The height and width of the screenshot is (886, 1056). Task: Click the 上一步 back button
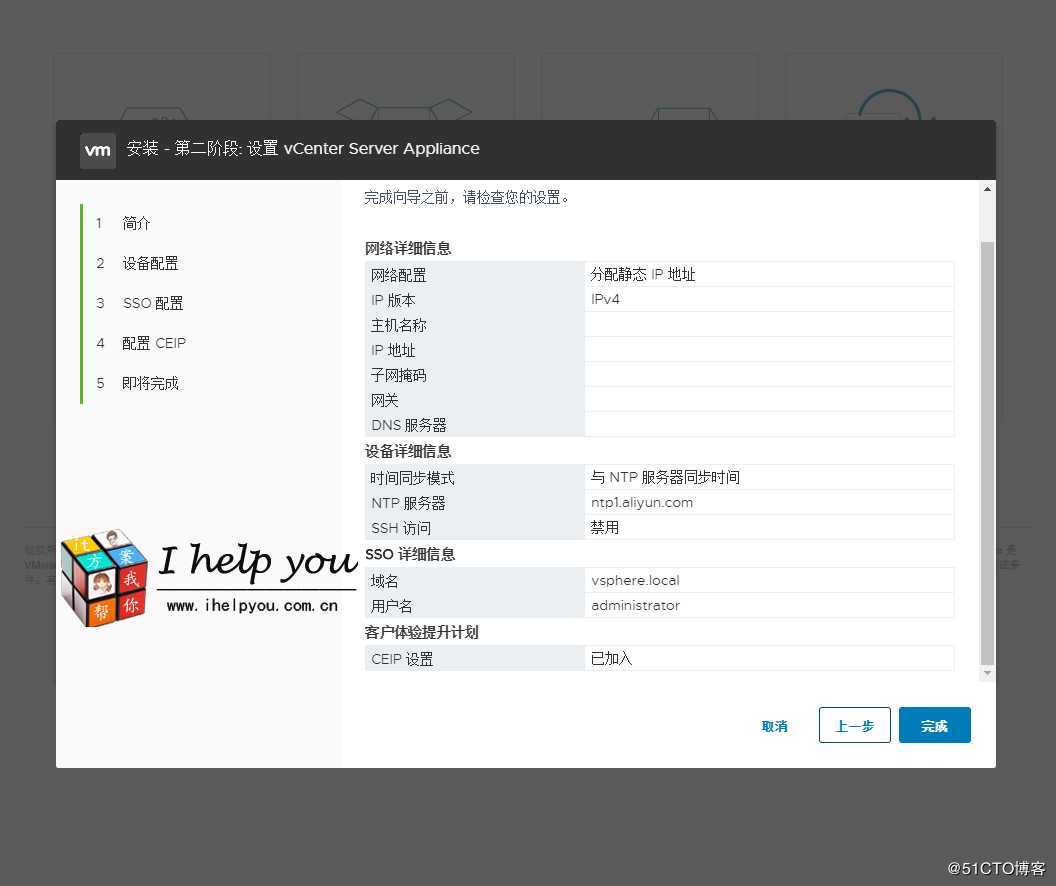point(855,725)
